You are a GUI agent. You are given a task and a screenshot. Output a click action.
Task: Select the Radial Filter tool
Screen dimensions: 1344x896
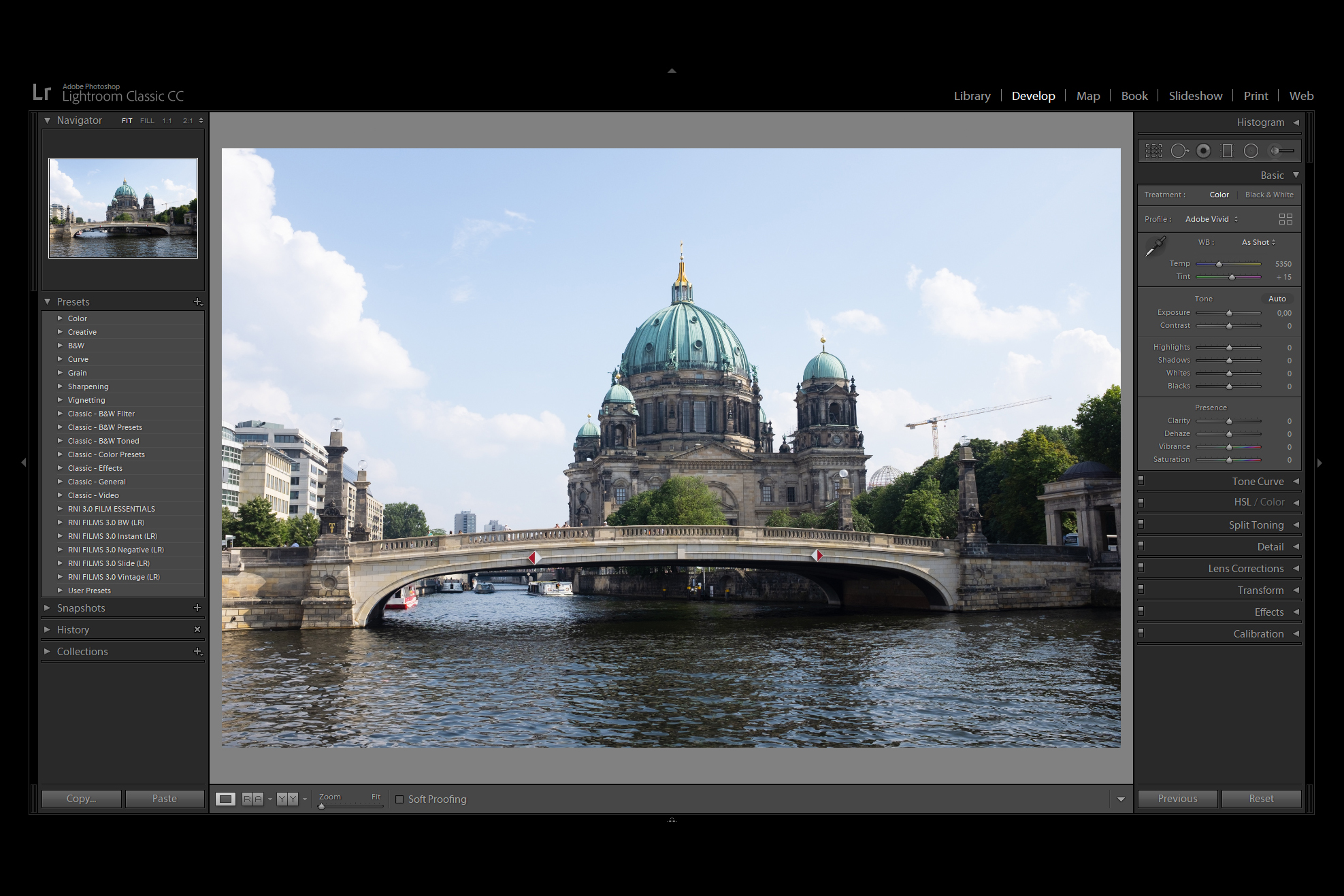pos(1251,150)
